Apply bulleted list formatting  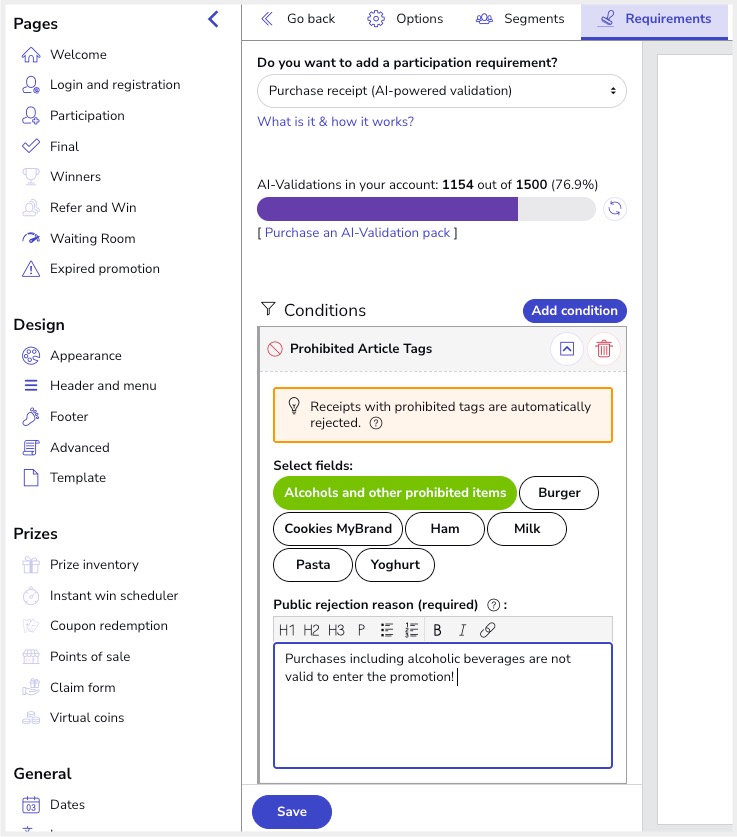coord(387,630)
